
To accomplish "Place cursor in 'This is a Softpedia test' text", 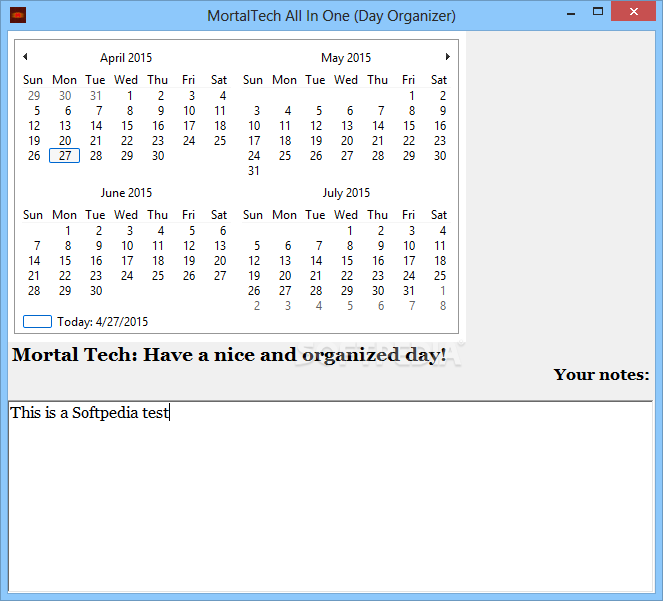I will click(90, 413).
